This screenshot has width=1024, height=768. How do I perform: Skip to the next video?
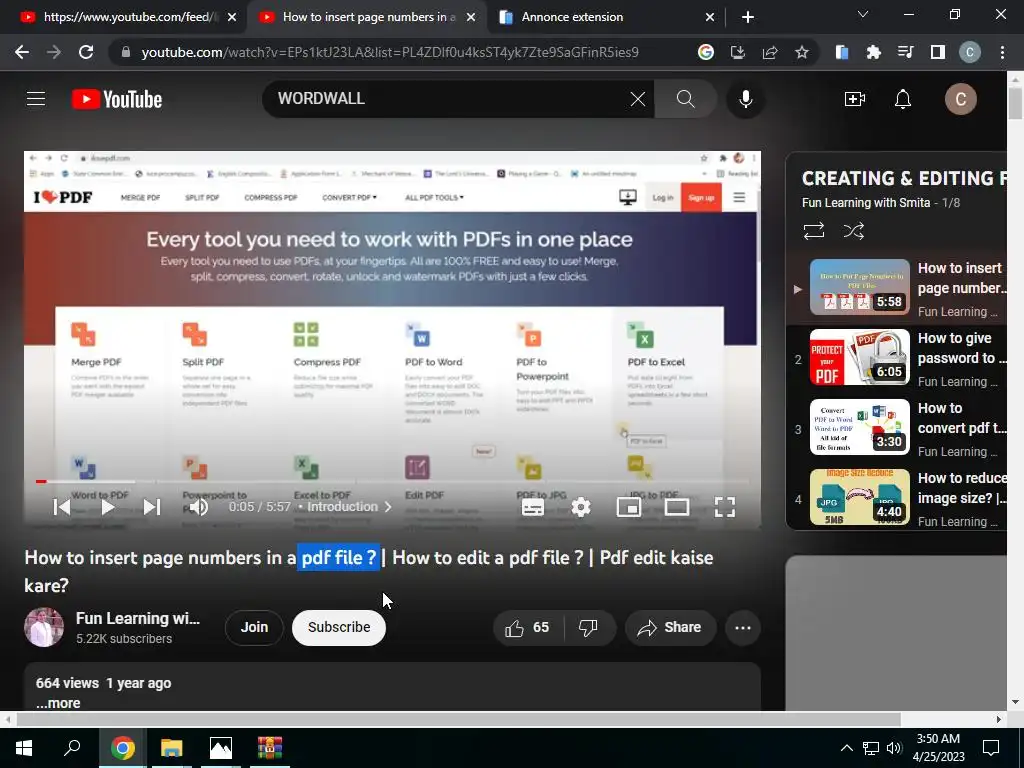(x=152, y=507)
